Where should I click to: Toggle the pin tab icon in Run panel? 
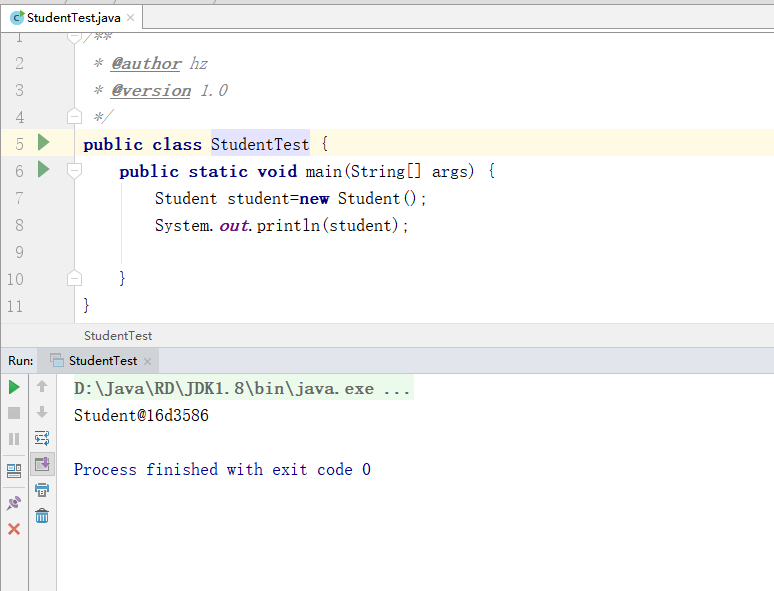14,503
